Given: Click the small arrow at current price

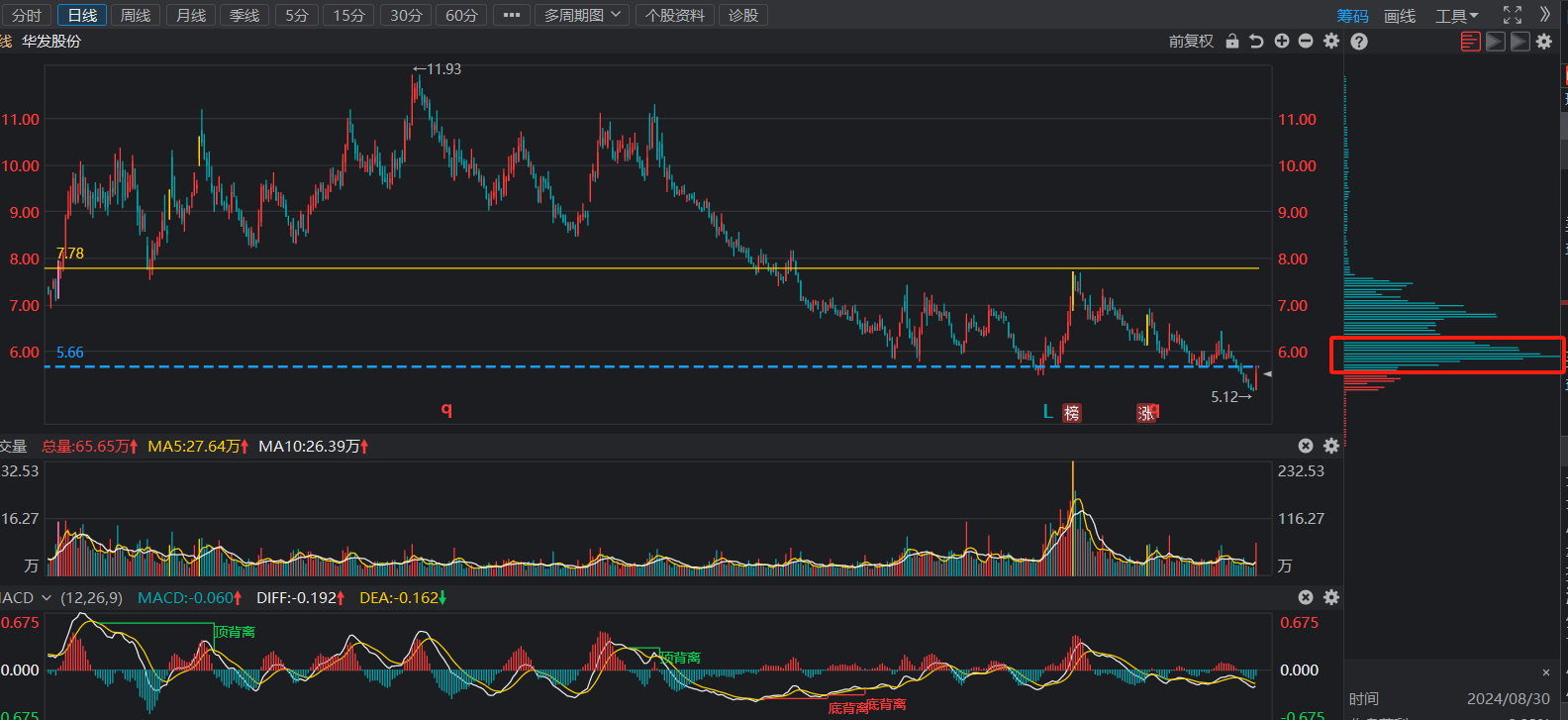Looking at the screenshot, I should tap(1267, 374).
